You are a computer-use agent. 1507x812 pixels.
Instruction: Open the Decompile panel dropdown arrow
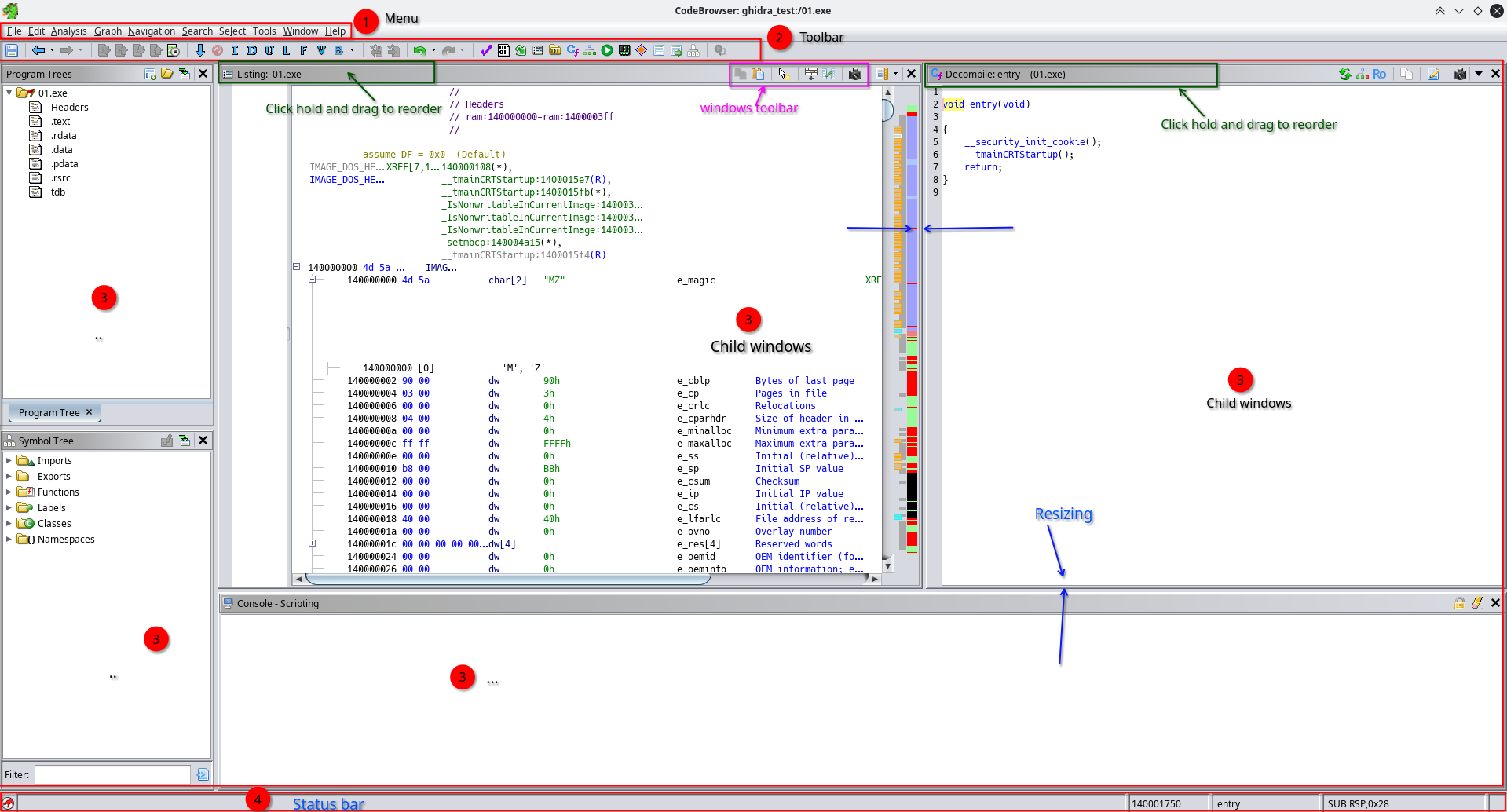click(1479, 74)
